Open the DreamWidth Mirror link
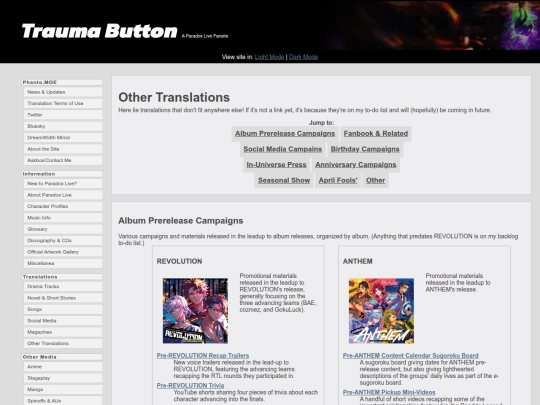 (63, 137)
